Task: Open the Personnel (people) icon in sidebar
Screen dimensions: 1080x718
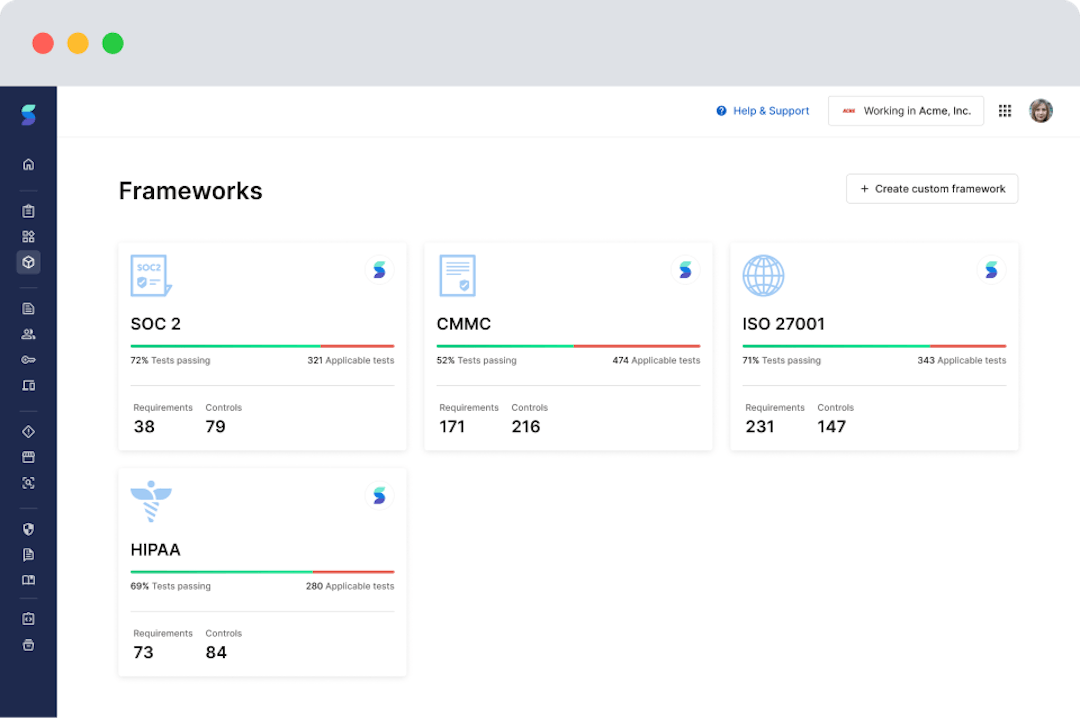Action: point(28,333)
